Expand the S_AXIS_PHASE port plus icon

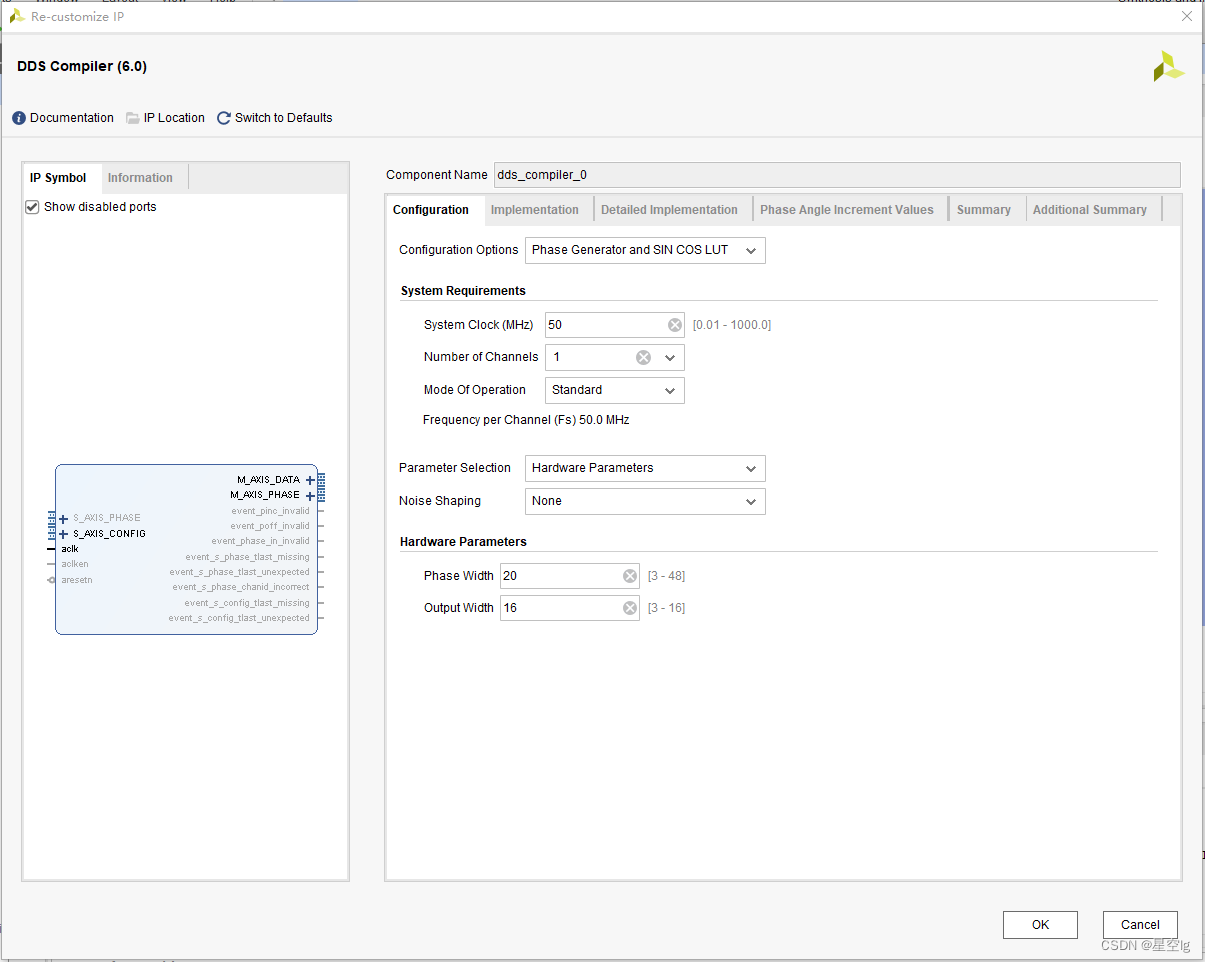[x=64, y=518]
